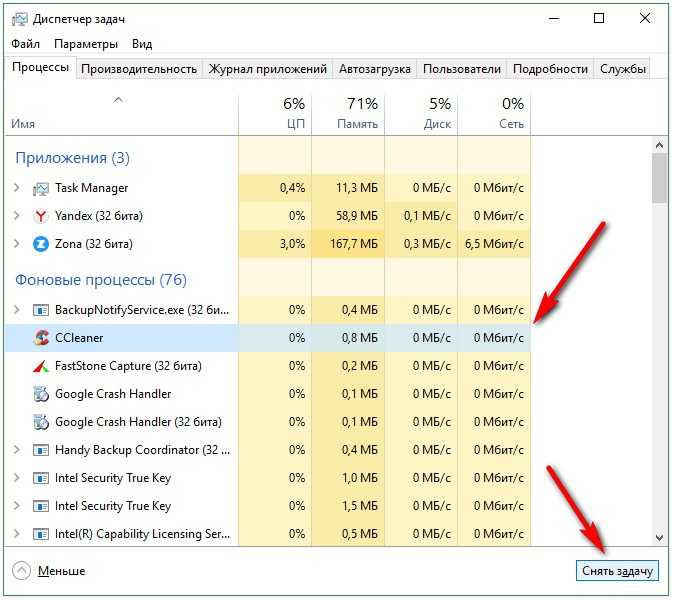Click the Intel(R) Capability Licensing icon
Screen dimensions: 673x600
[41, 534]
